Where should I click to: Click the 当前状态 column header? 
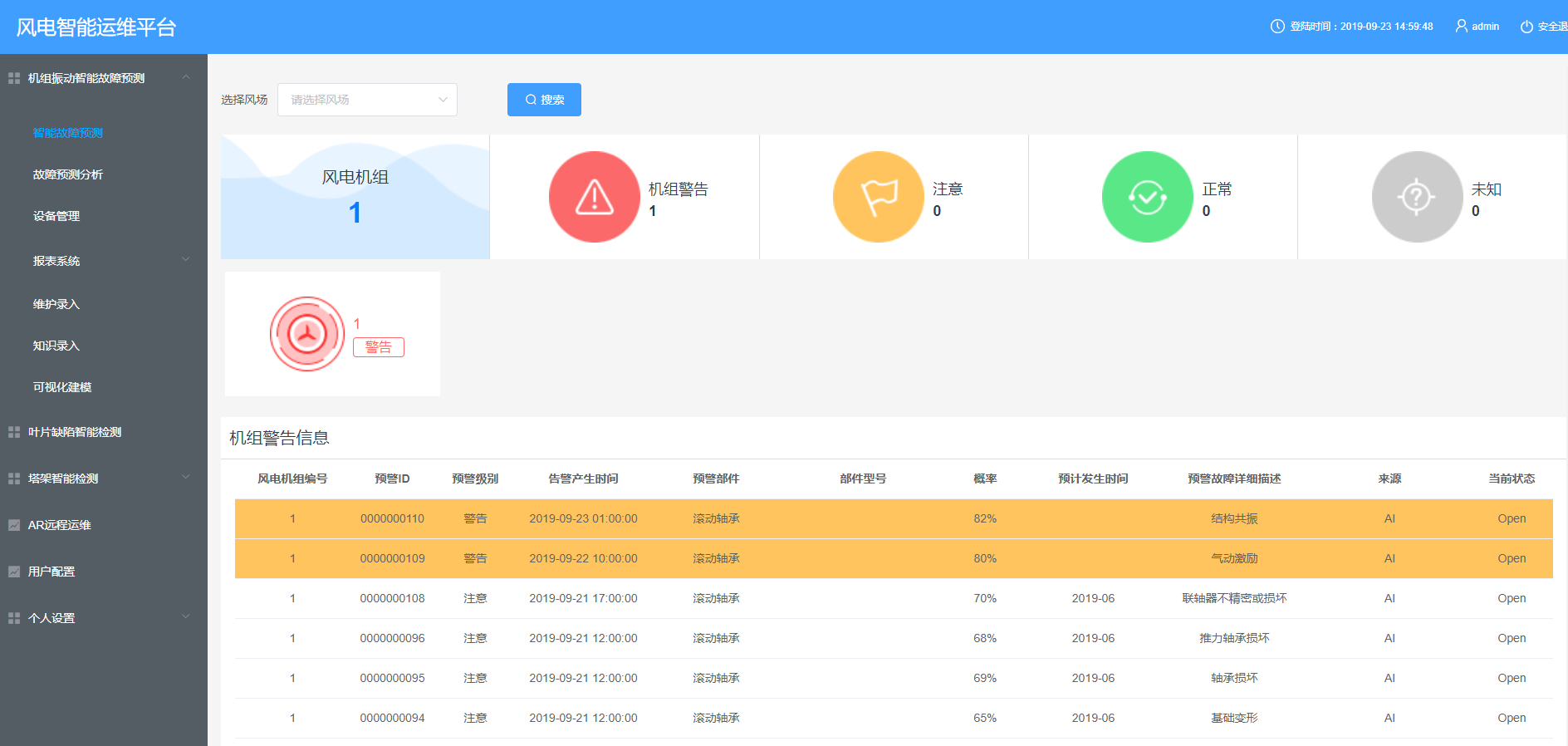1512,479
